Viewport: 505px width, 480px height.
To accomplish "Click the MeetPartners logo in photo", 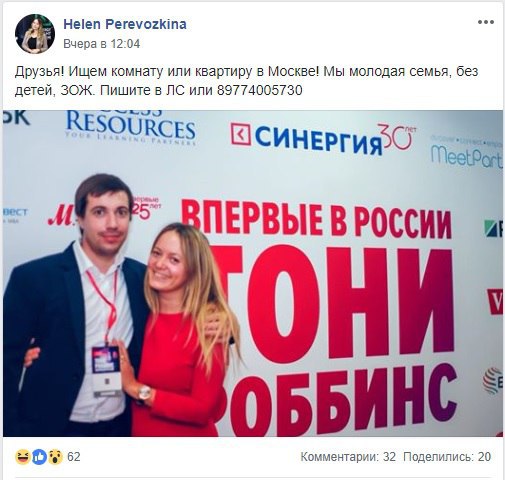I will 466,154.
